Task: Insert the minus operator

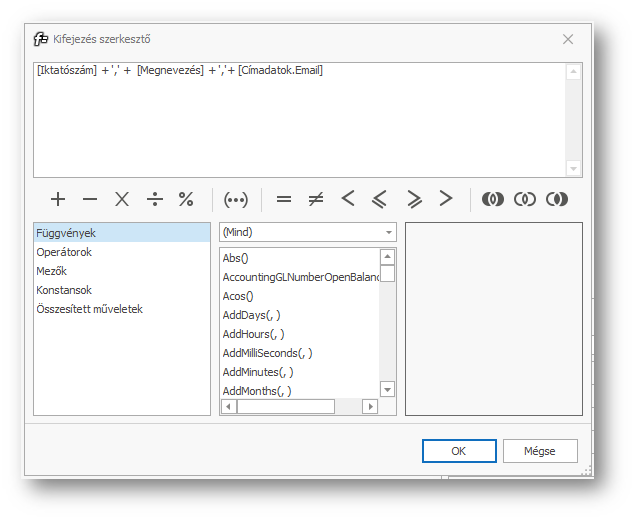Action: click(x=90, y=199)
